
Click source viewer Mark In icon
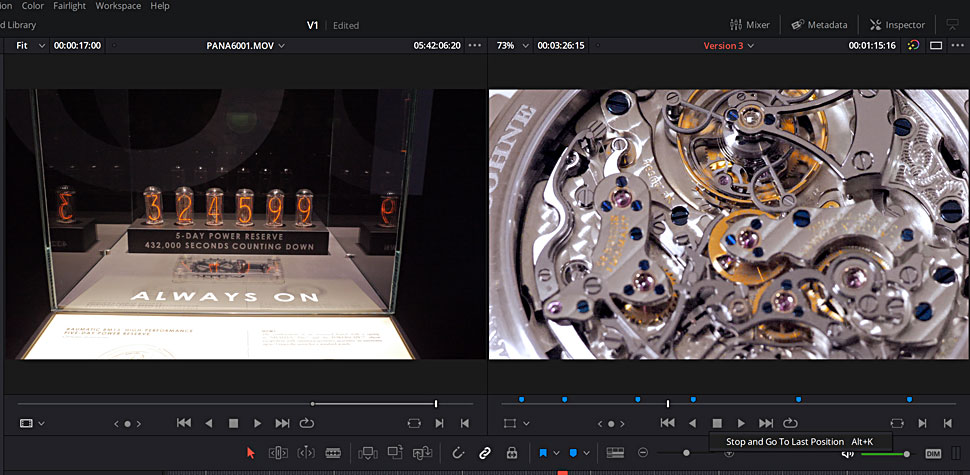[x=439, y=424]
